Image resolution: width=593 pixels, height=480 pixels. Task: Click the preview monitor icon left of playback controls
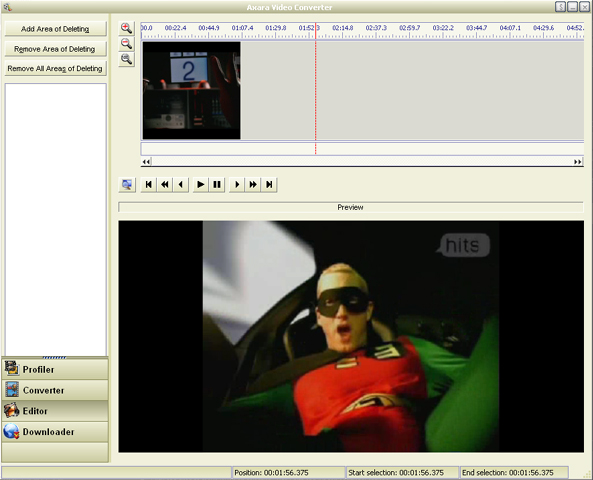[x=127, y=185]
